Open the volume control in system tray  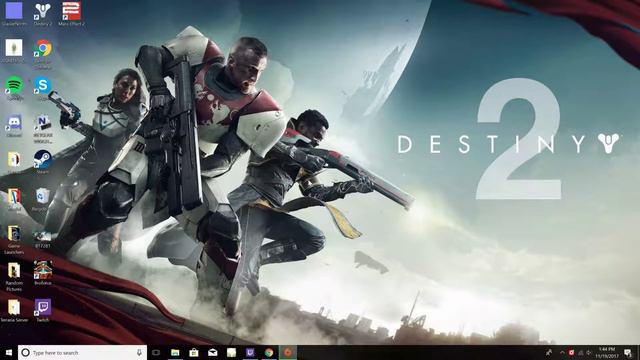589,353
